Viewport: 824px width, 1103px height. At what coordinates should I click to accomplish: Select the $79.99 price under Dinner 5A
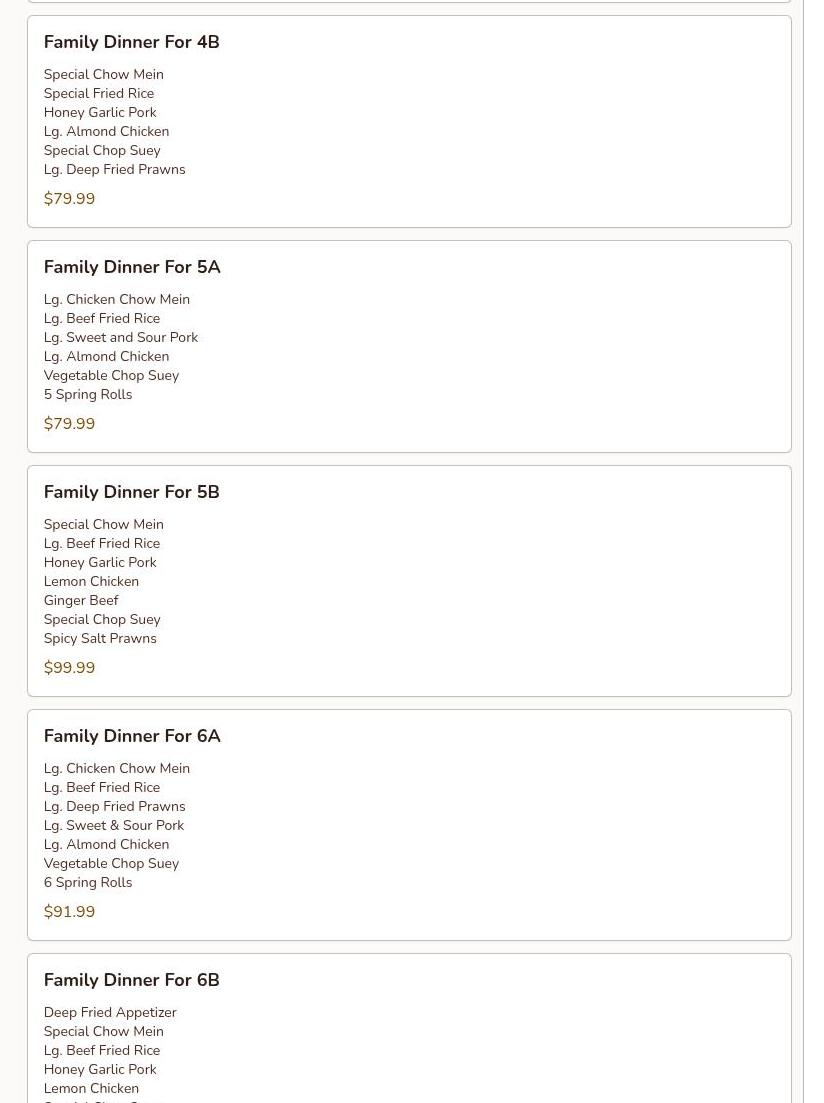69,423
